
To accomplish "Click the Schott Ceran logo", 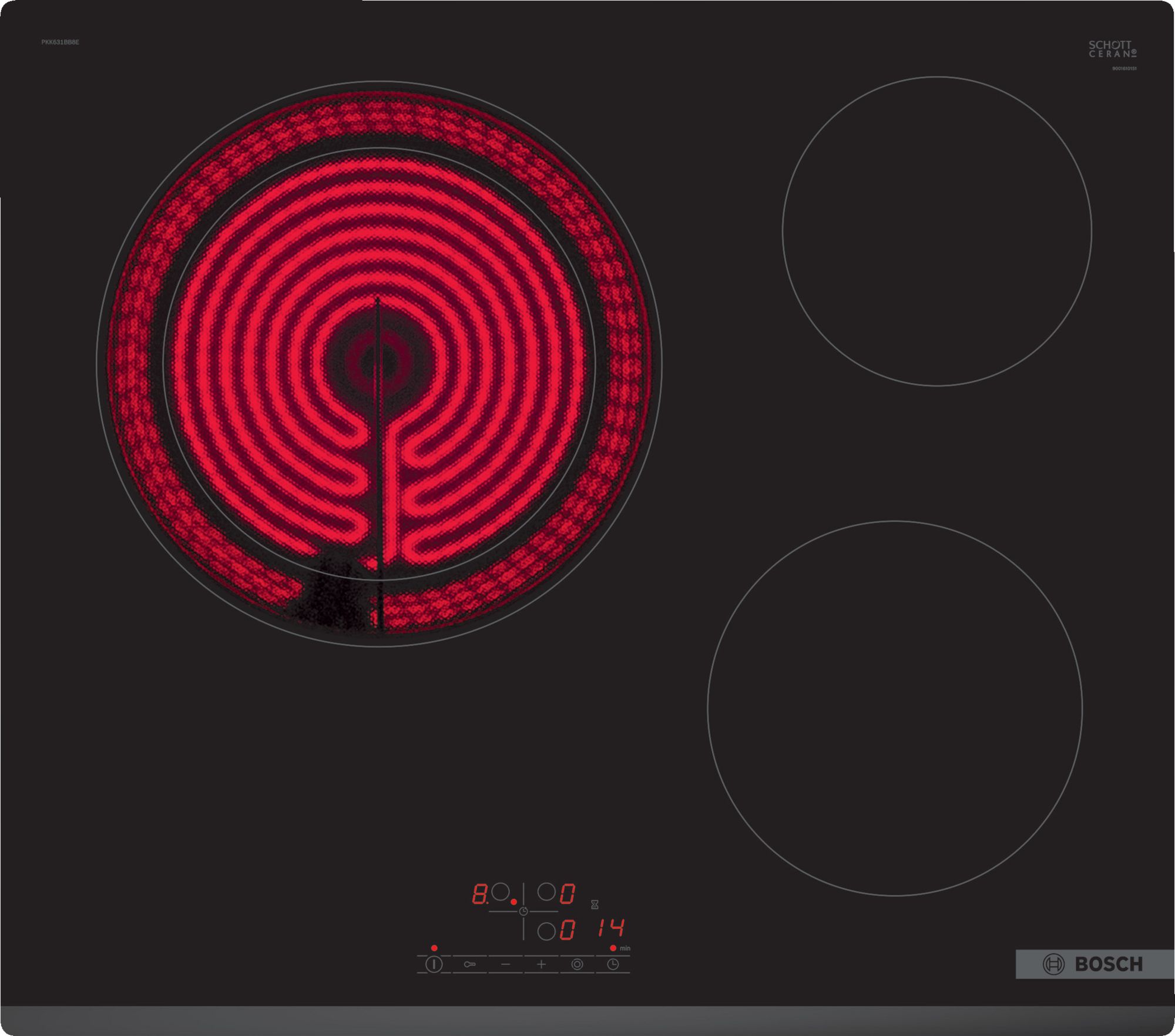I will [x=1112, y=49].
